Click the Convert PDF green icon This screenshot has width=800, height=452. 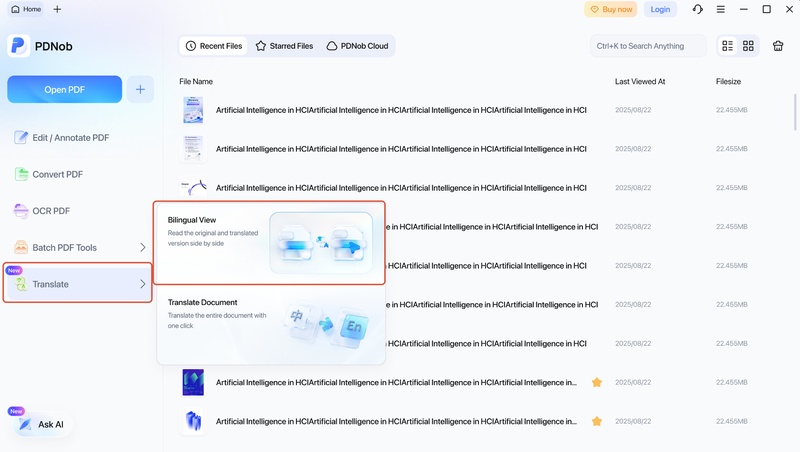click(x=21, y=174)
